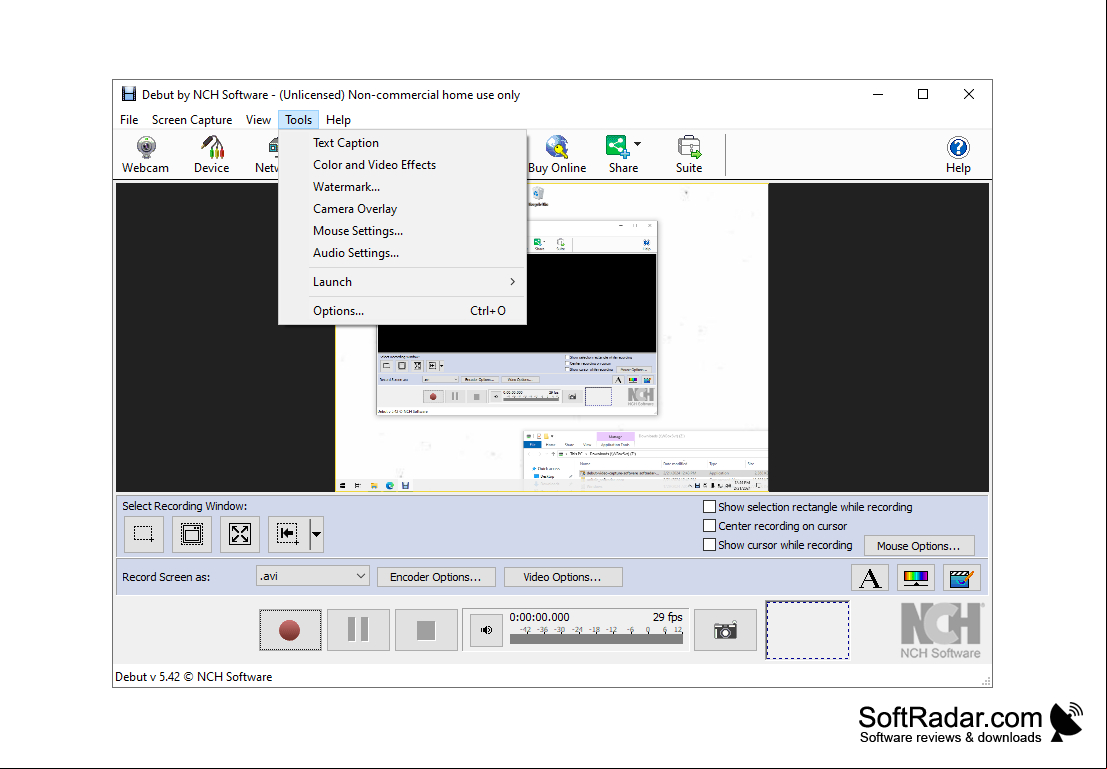Click the 0:00:00.000 recording time display

[539, 616]
